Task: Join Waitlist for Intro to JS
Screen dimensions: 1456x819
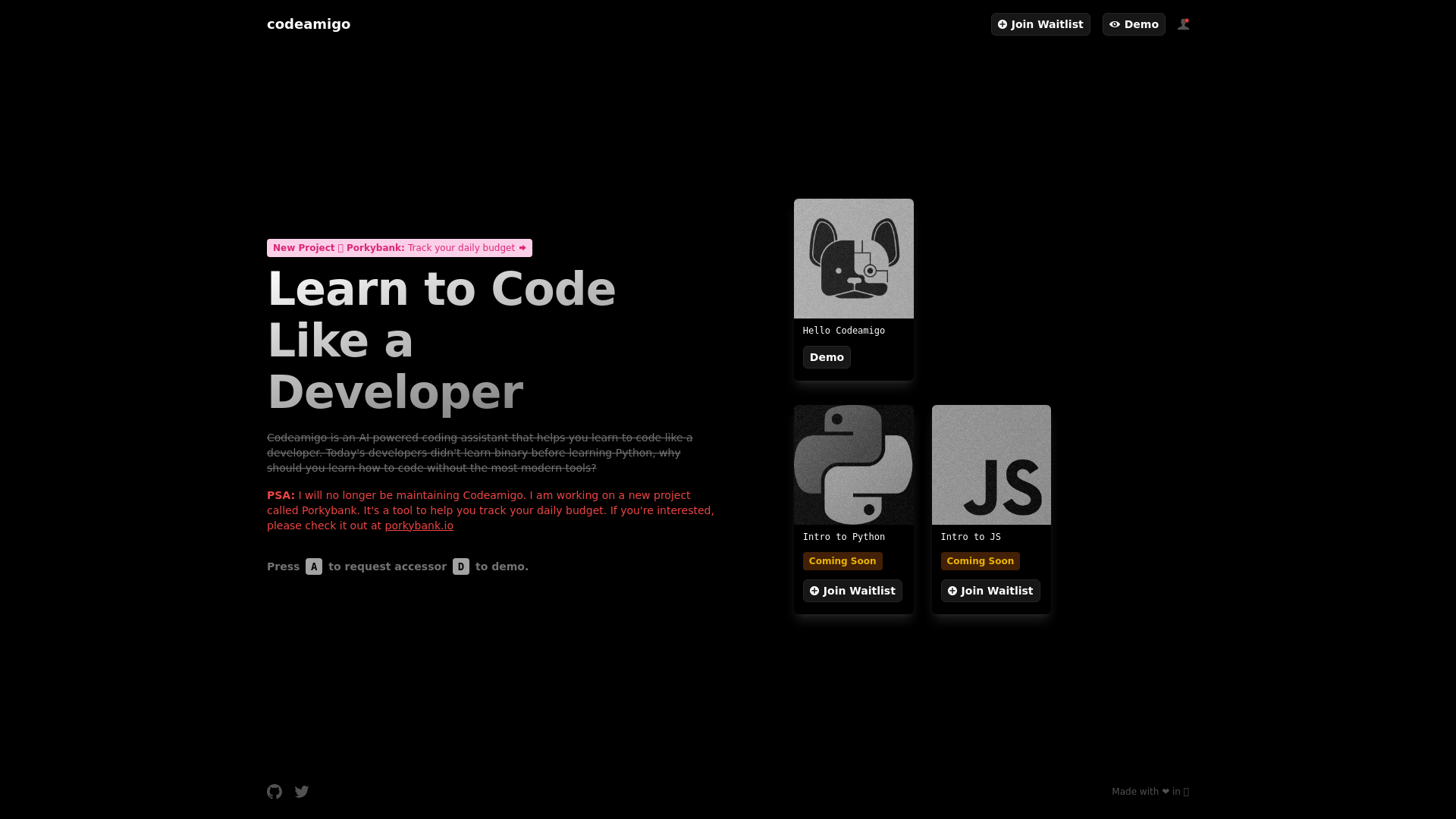Action: click(x=990, y=591)
